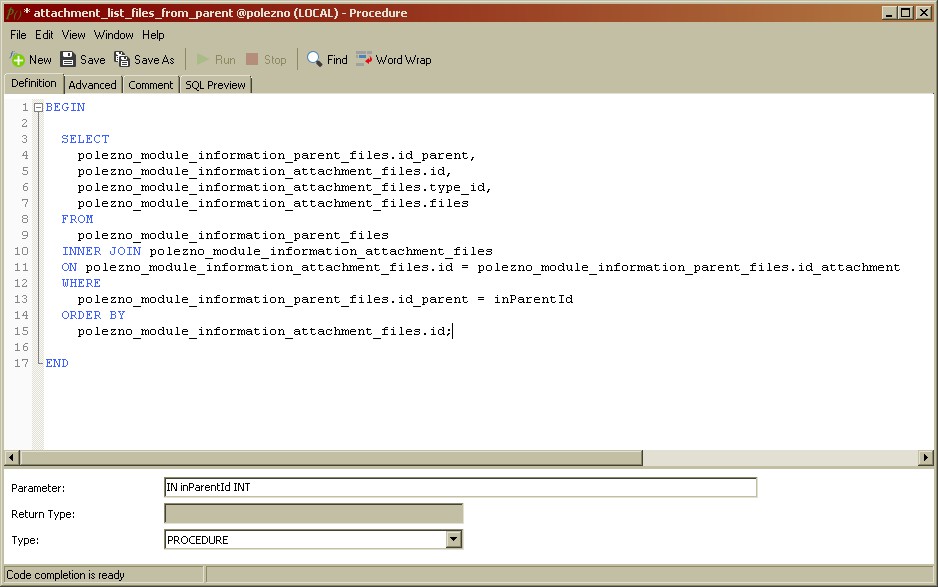Open the File menu

pos(18,35)
